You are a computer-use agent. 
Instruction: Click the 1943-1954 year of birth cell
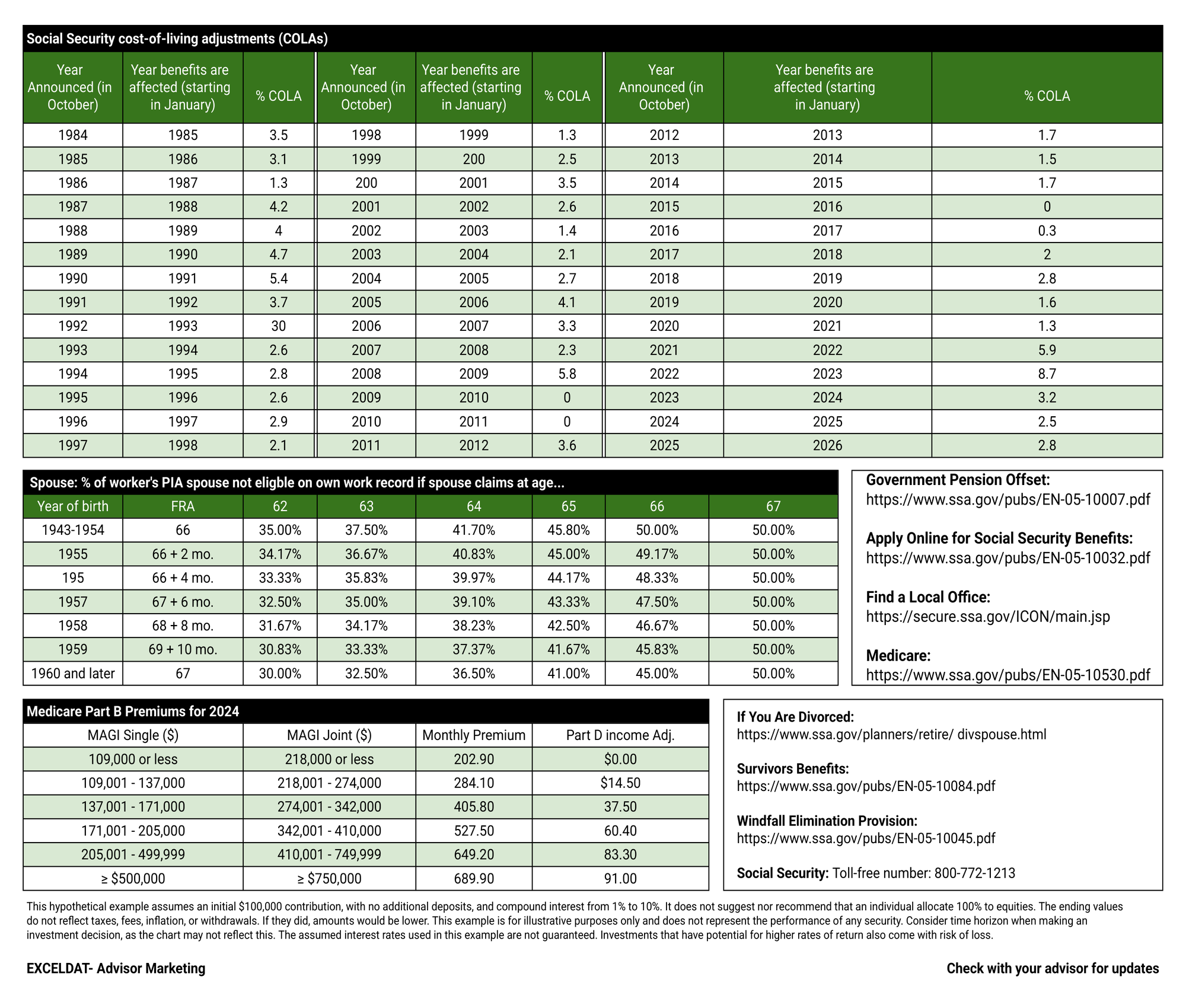click(73, 530)
